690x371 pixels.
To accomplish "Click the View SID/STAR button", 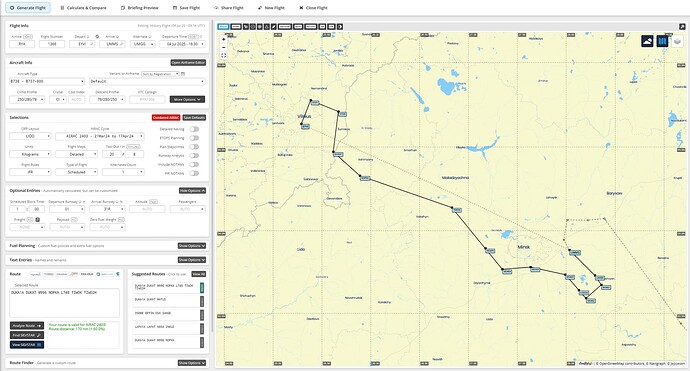I will pyautogui.click(x=27, y=345).
